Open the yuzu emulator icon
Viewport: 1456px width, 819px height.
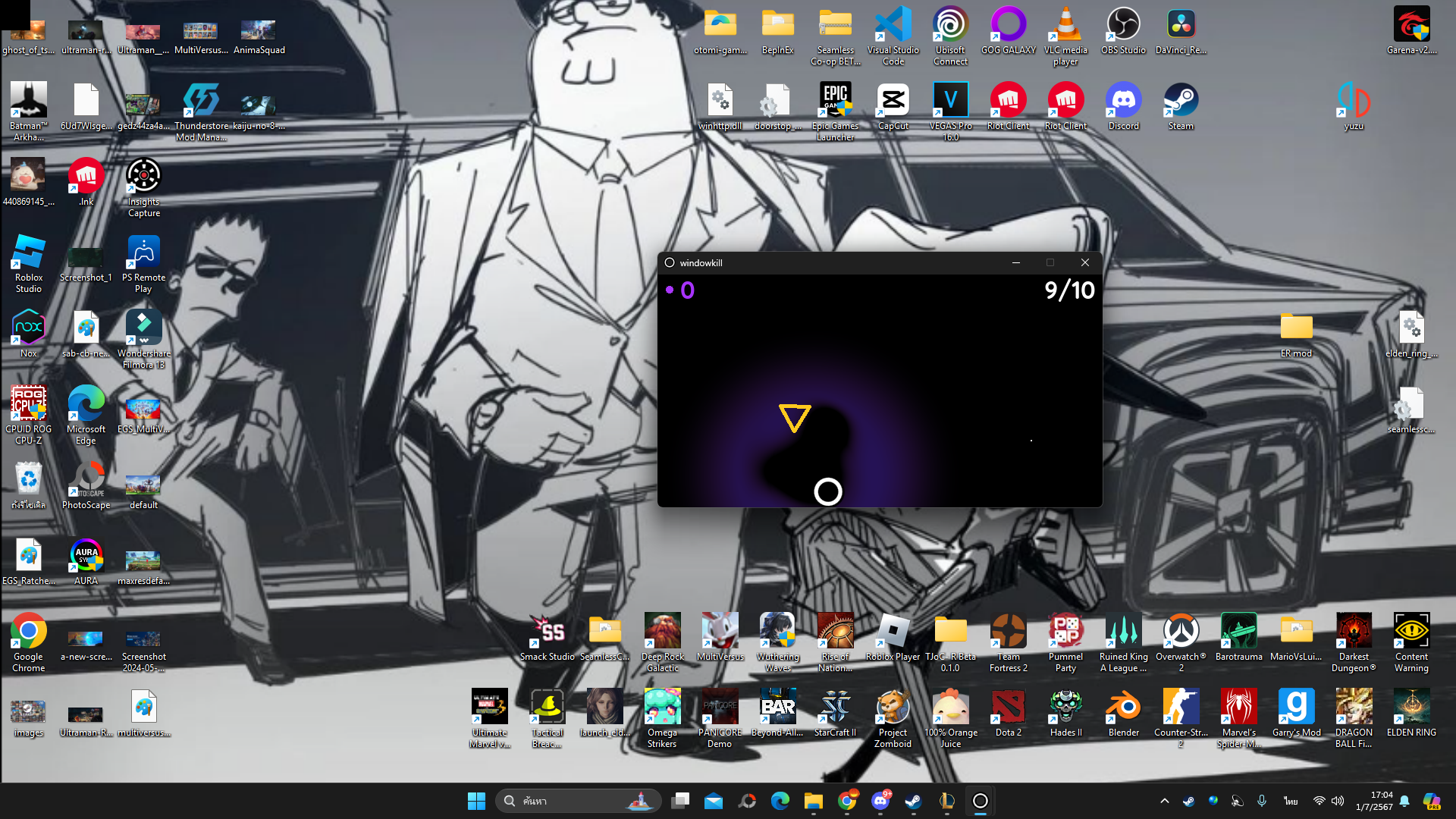(x=1354, y=106)
